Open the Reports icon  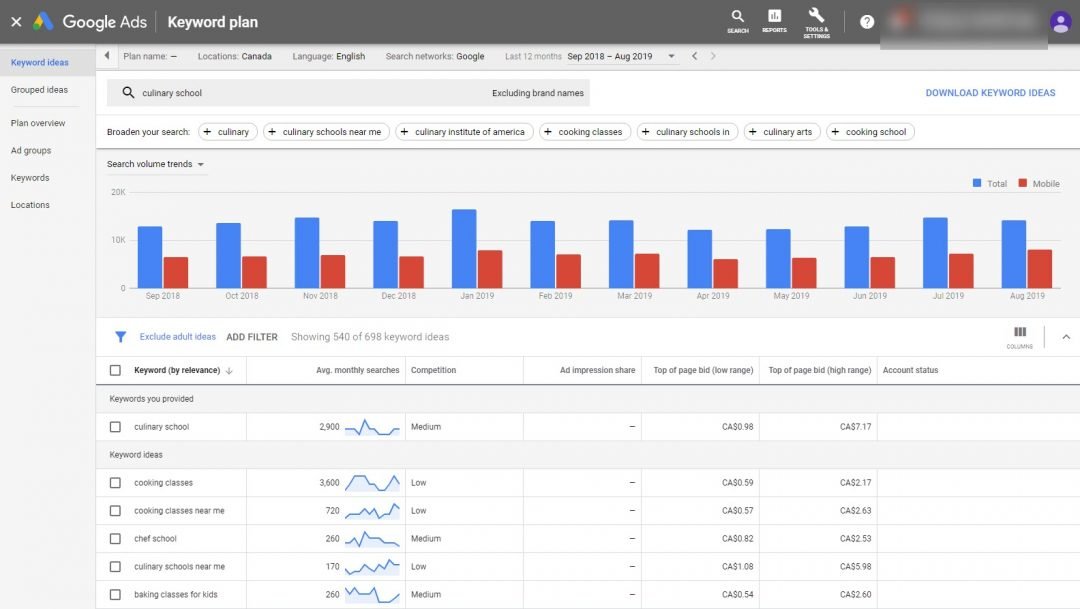click(x=776, y=21)
